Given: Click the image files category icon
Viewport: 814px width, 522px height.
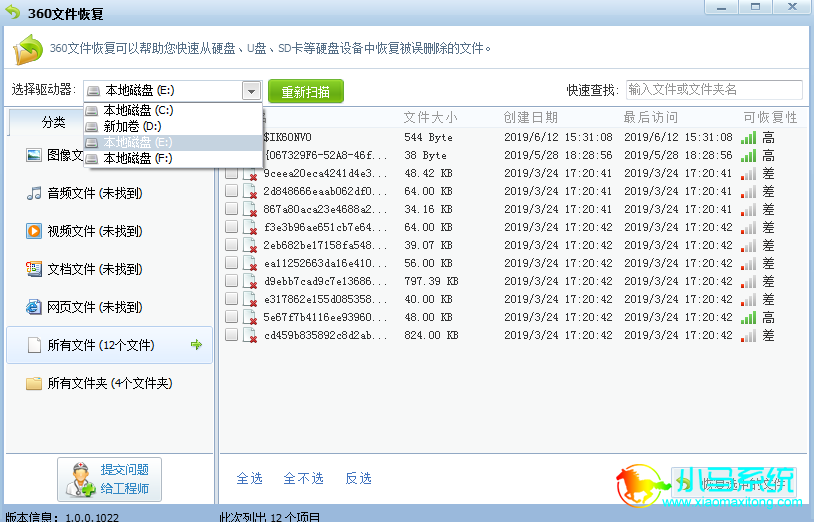Looking at the screenshot, I should point(34,155).
